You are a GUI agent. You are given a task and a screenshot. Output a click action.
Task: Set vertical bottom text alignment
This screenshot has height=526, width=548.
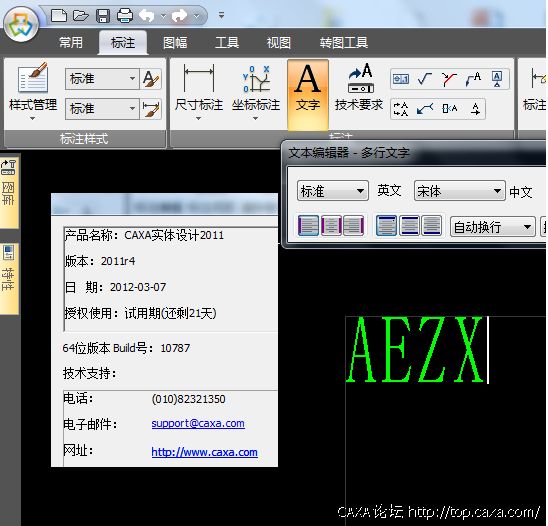click(x=432, y=226)
